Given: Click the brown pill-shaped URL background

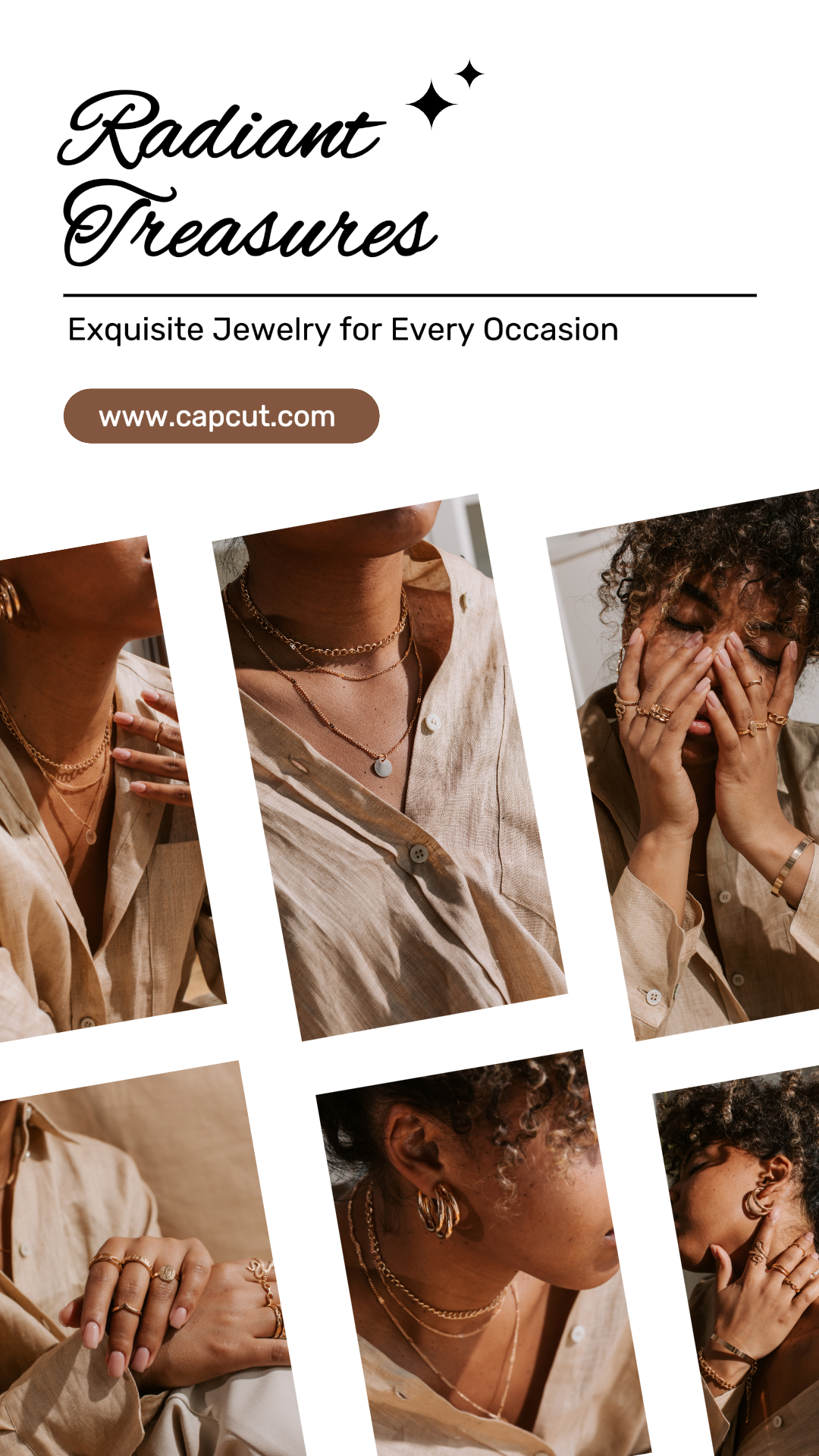Looking at the screenshot, I should pyautogui.click(x=221, y=416).
